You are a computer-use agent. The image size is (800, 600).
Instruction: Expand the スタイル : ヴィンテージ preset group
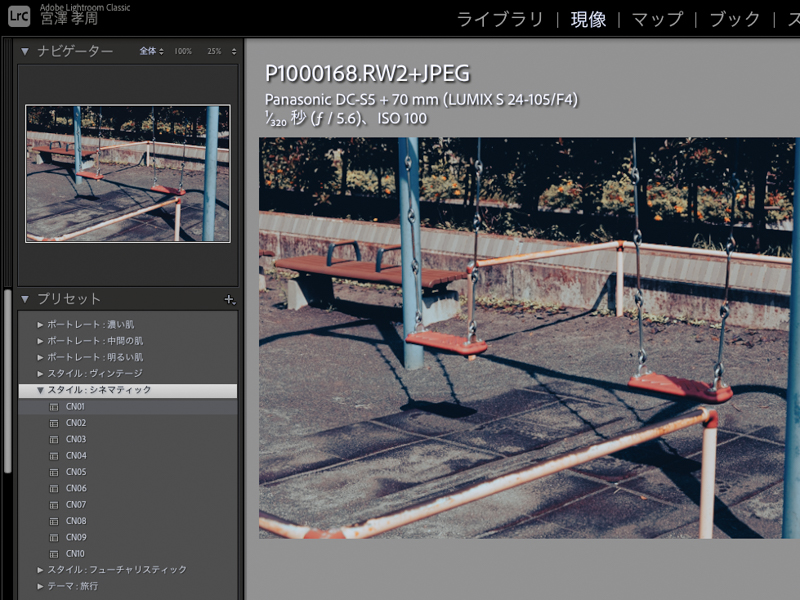[x=40, y=373]
